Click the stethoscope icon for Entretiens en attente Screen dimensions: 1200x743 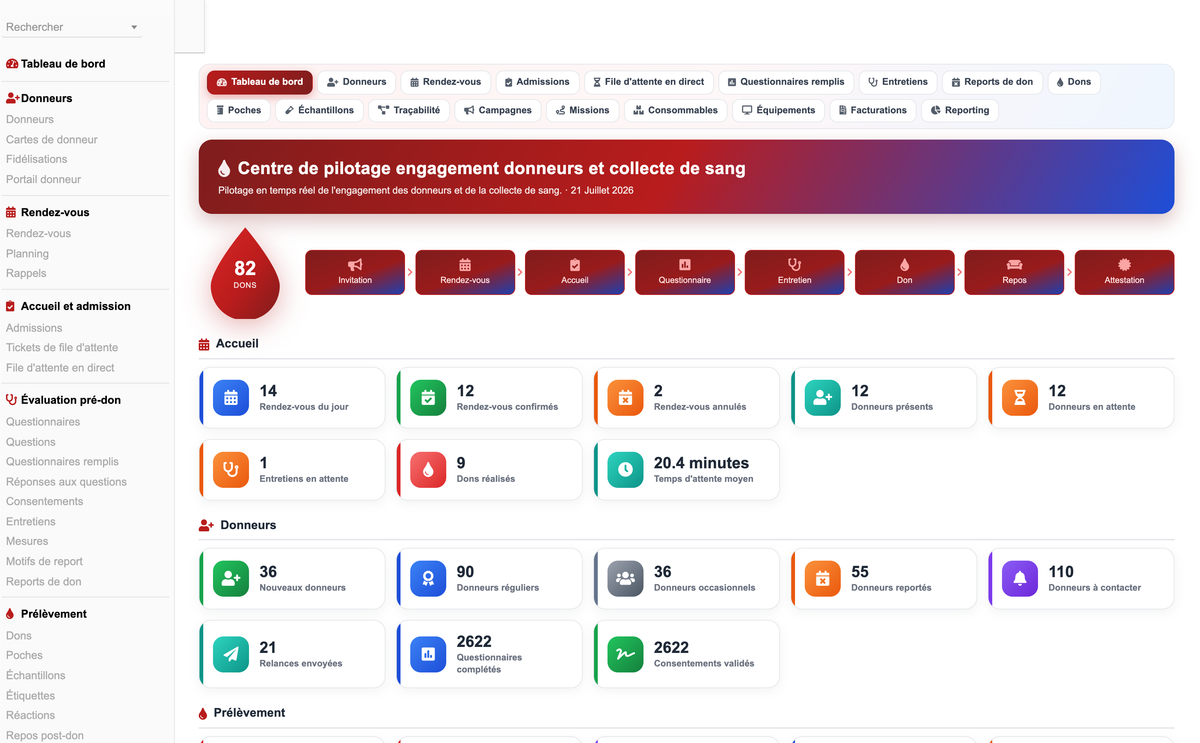[231, 470]
